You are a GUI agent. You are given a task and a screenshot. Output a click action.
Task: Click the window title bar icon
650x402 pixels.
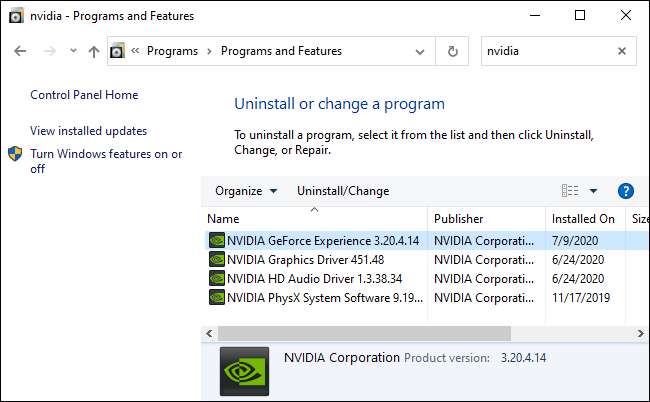click(x=16, y=16)
